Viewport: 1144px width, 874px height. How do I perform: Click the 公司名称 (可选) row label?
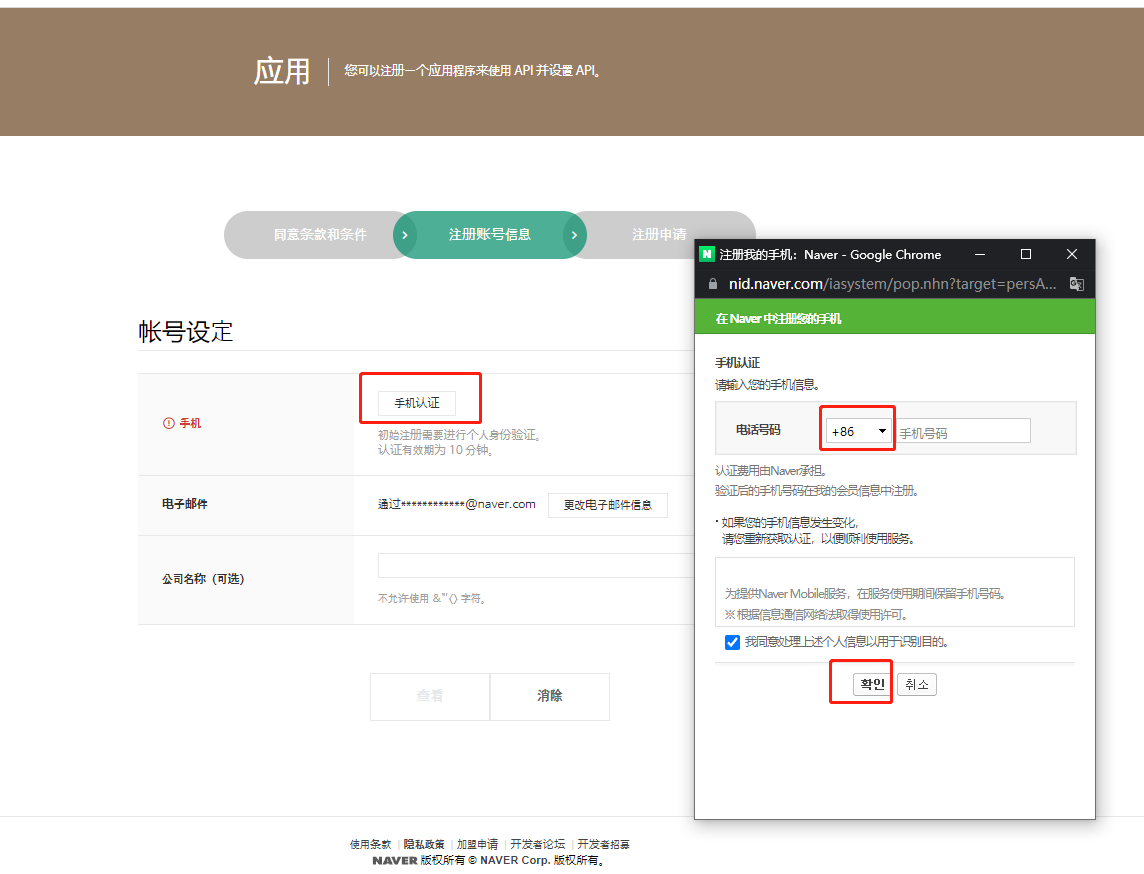point(203,579)
